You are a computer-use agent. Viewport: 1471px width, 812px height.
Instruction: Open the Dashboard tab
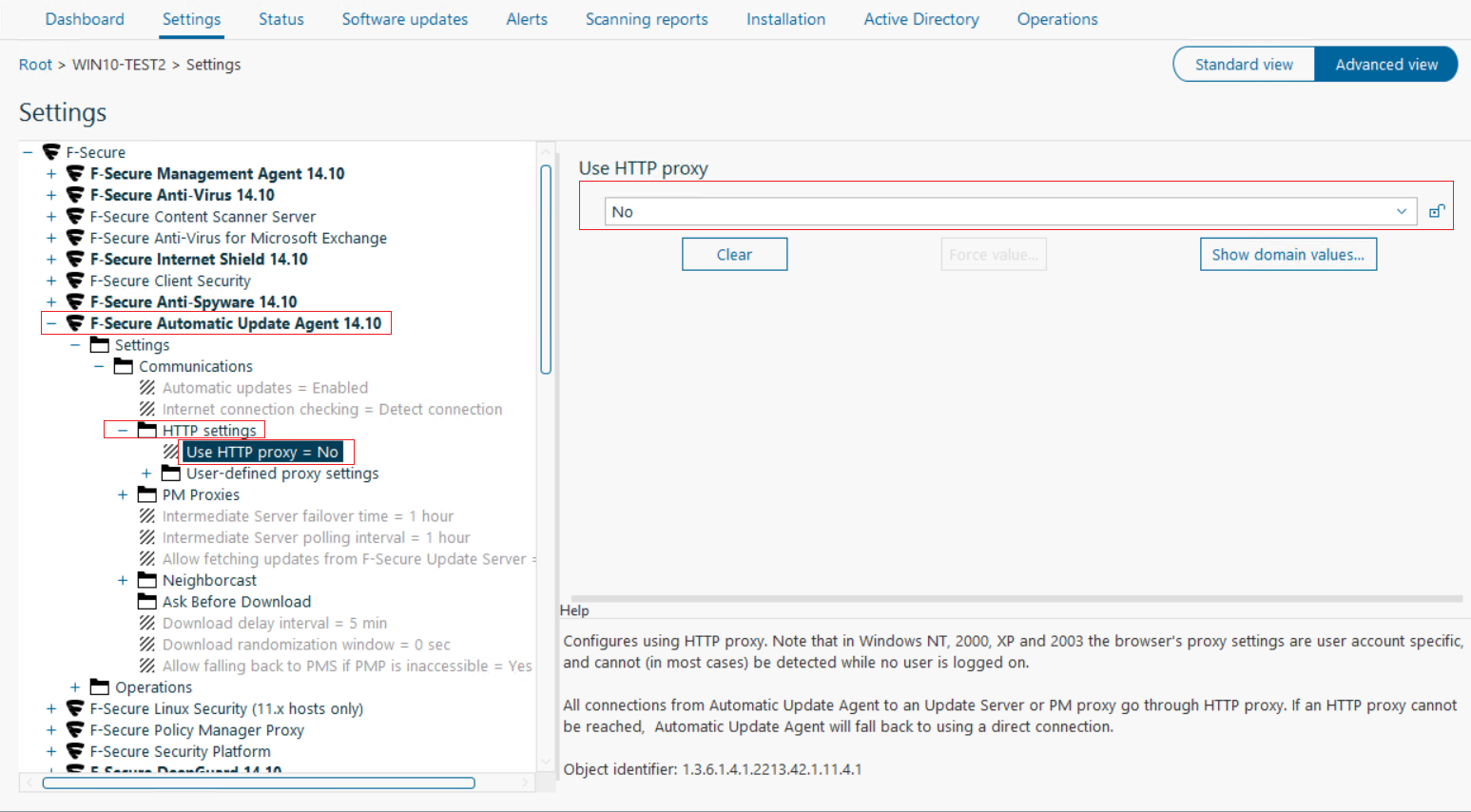point(85,19)
